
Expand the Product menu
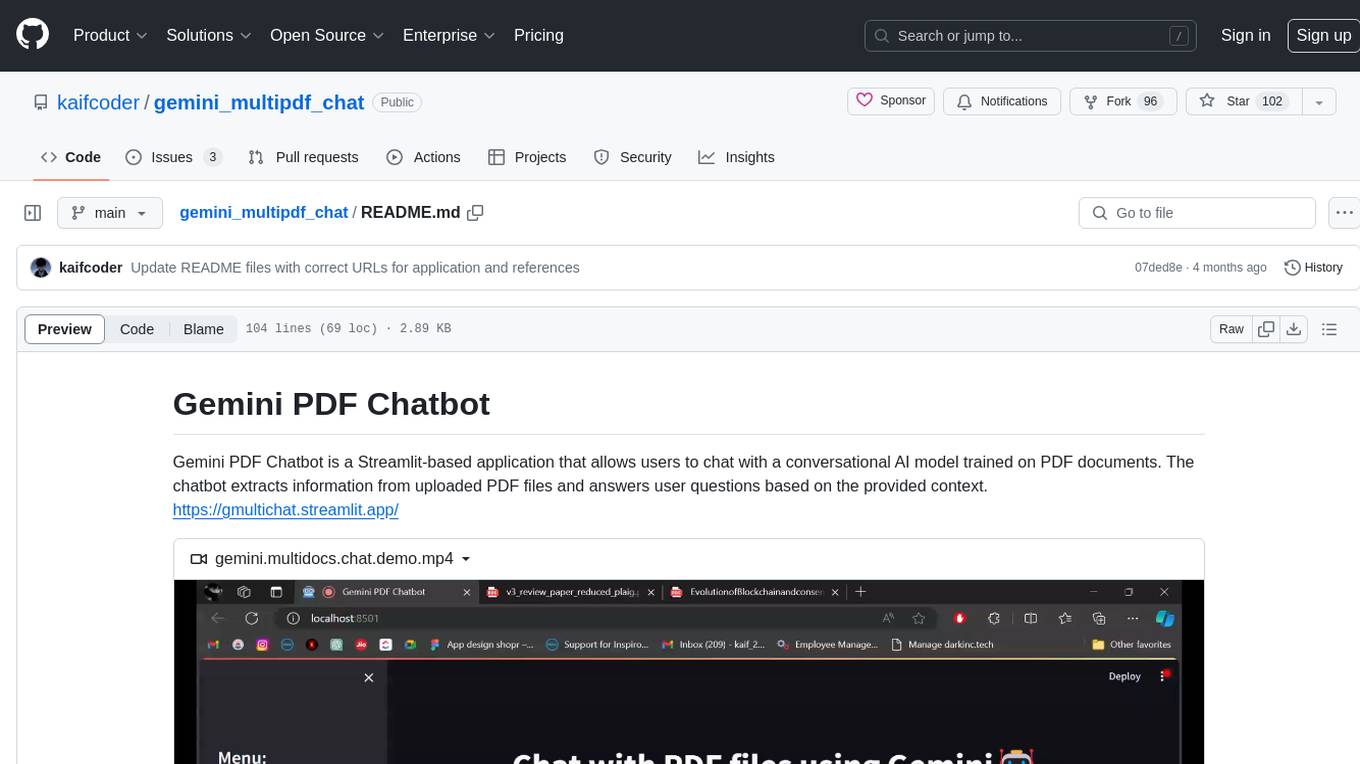point(110,35)
